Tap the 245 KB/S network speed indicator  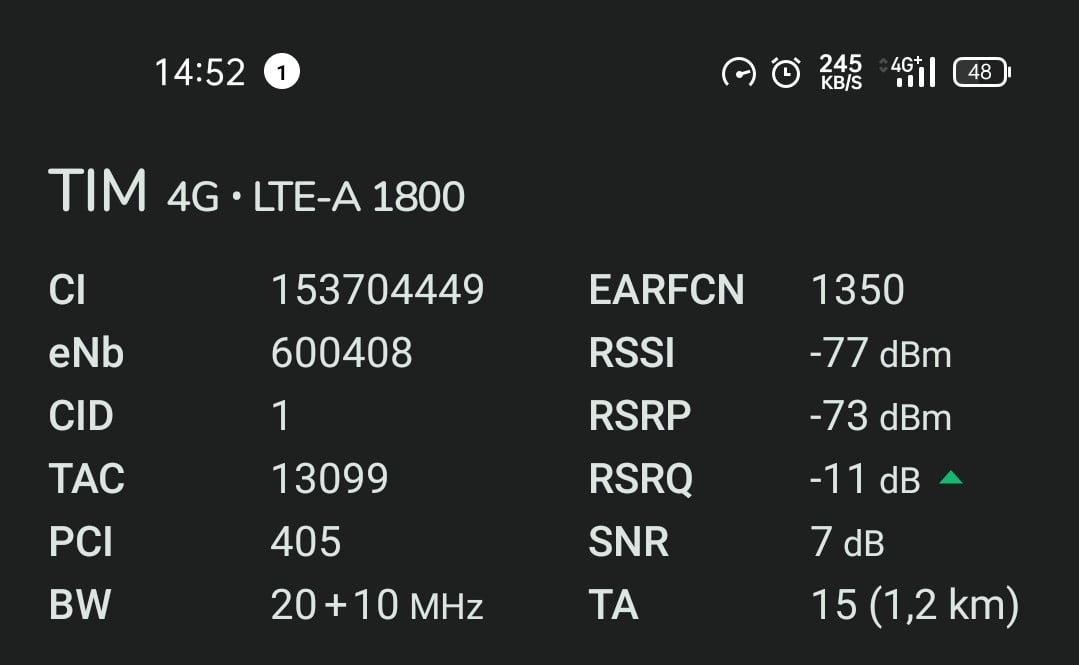click(840, 72)
